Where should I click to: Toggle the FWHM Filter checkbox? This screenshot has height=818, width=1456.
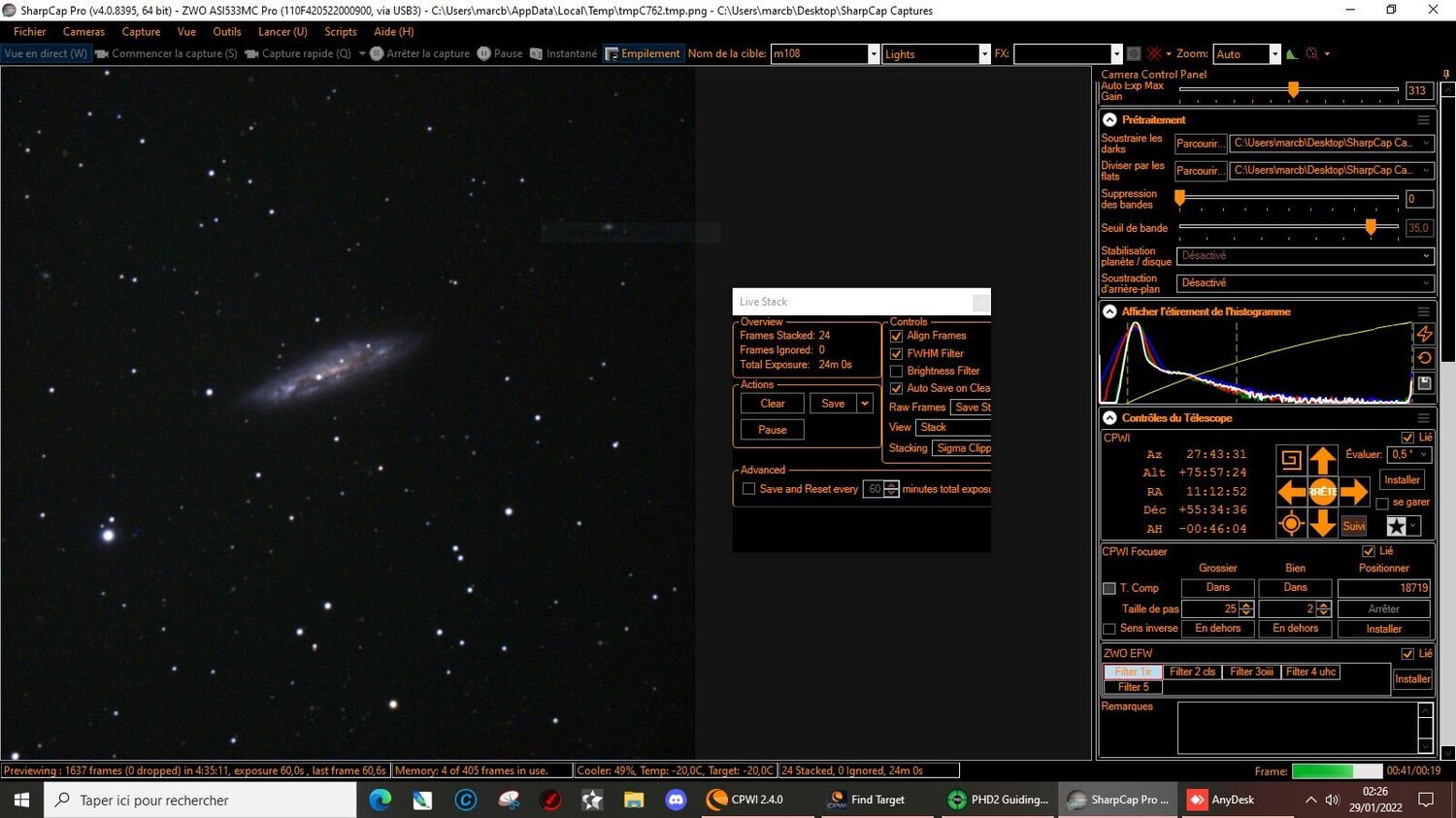click(896, 354)
